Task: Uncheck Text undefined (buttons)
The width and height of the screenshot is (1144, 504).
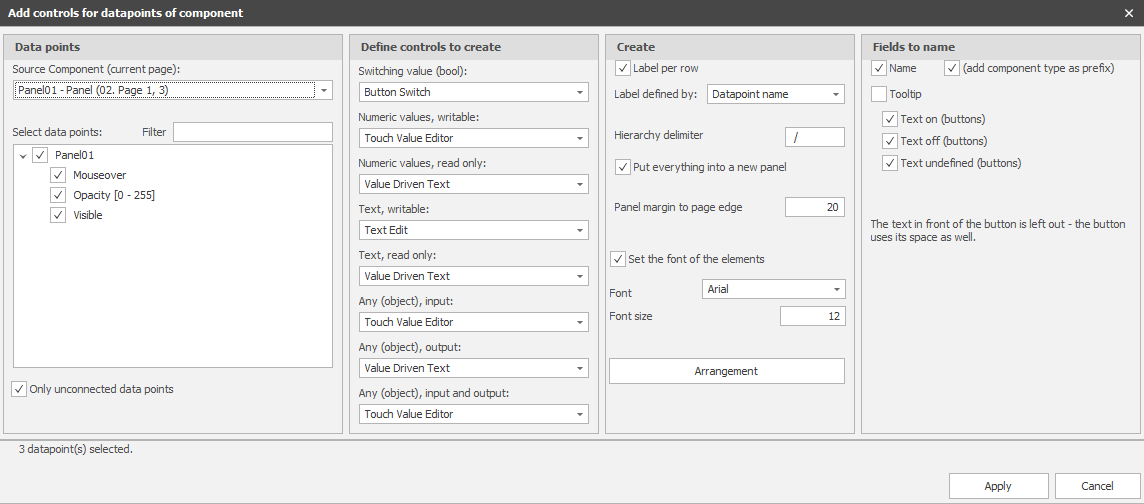Action: point(889,163)
